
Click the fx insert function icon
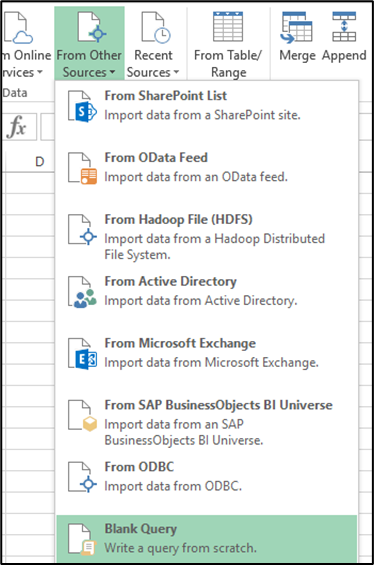pyautogui.click(x=17, y=127)
